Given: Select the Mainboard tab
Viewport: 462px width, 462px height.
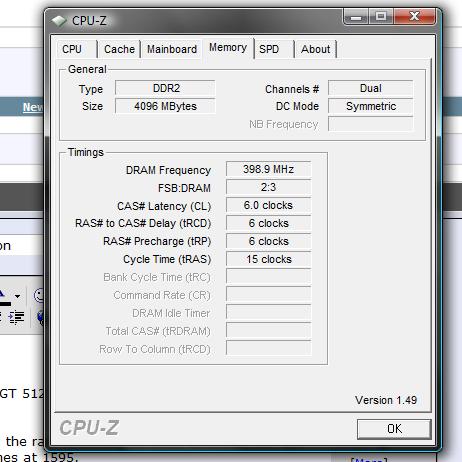Looking at the screenshot, I should coord(172,49).
